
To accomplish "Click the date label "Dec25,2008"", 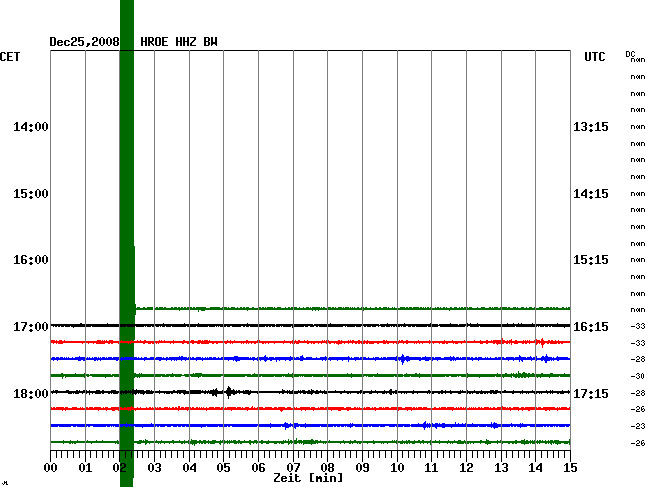I will (84, 42).
